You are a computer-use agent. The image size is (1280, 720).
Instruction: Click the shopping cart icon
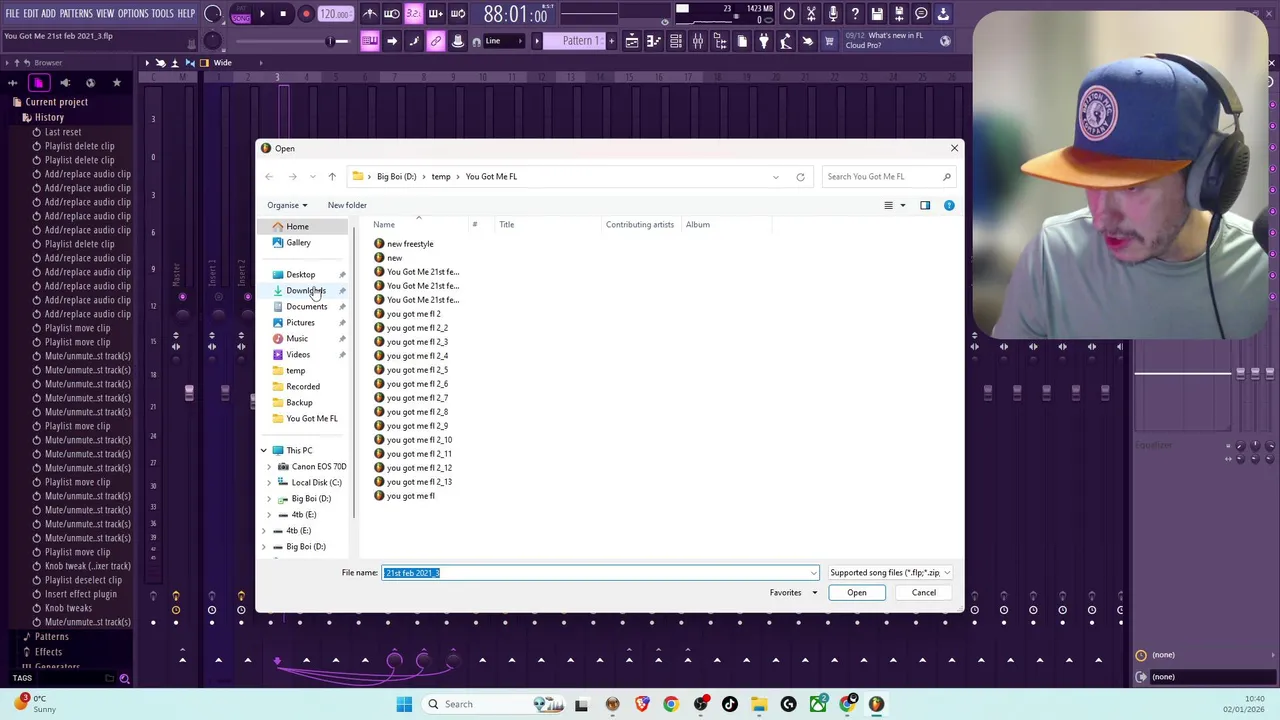pyautogui.click(x=829, y=41)
